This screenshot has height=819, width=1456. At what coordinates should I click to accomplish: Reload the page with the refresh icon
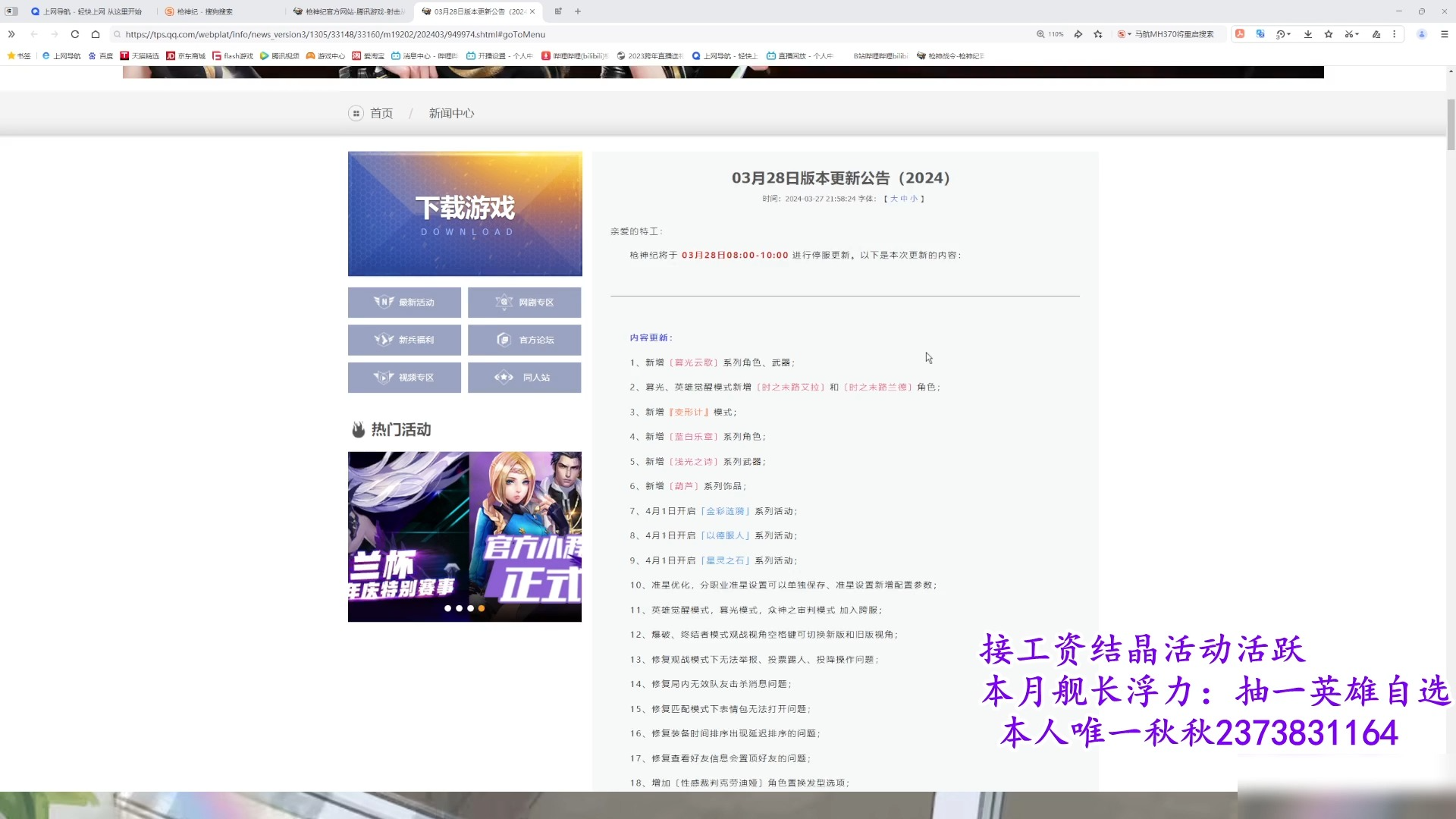click(74, 34)
